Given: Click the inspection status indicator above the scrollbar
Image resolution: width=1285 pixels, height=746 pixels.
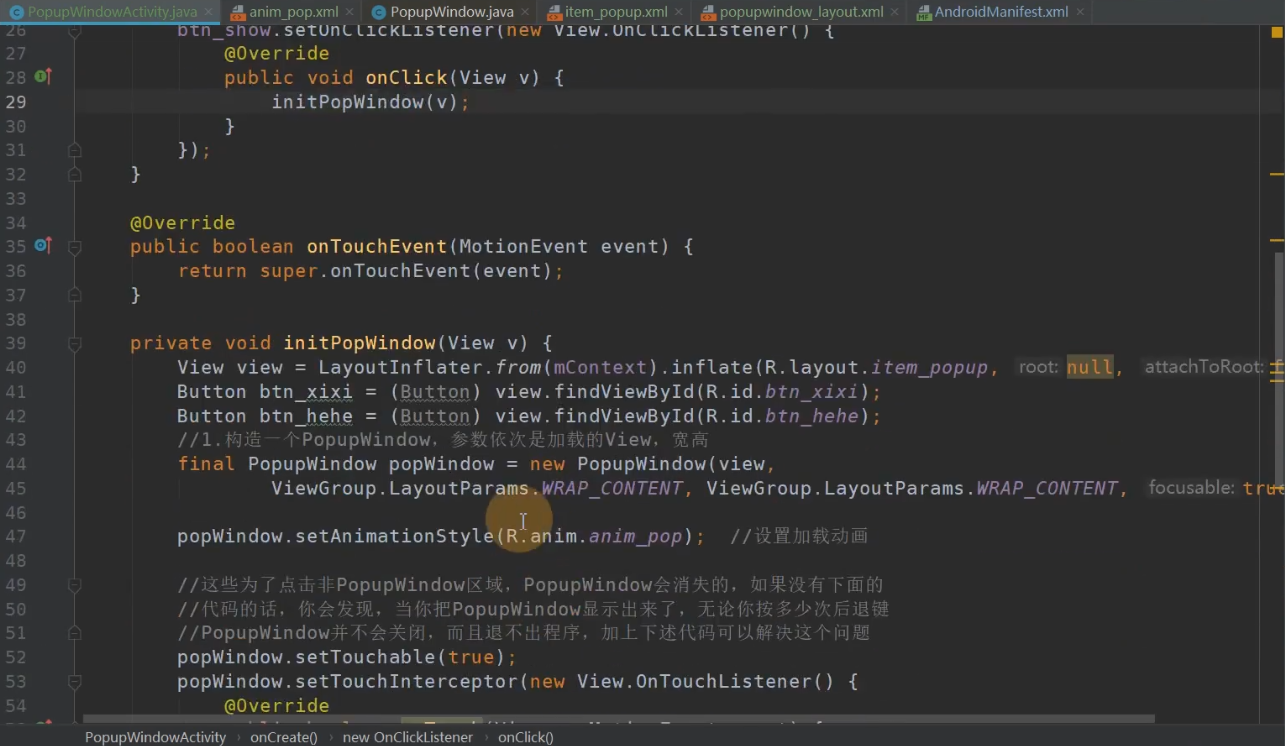Looking at the screenshot, I should coord(1277,31).
